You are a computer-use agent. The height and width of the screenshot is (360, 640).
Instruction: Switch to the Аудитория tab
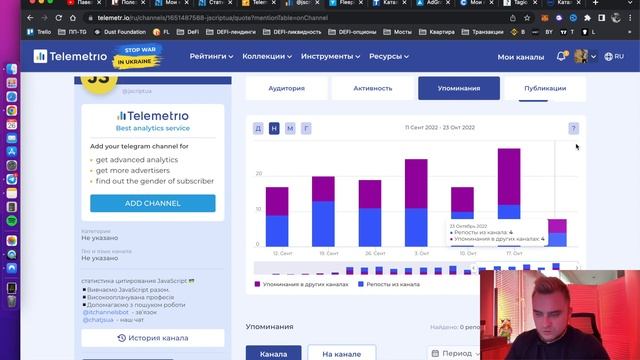point(287,88)
